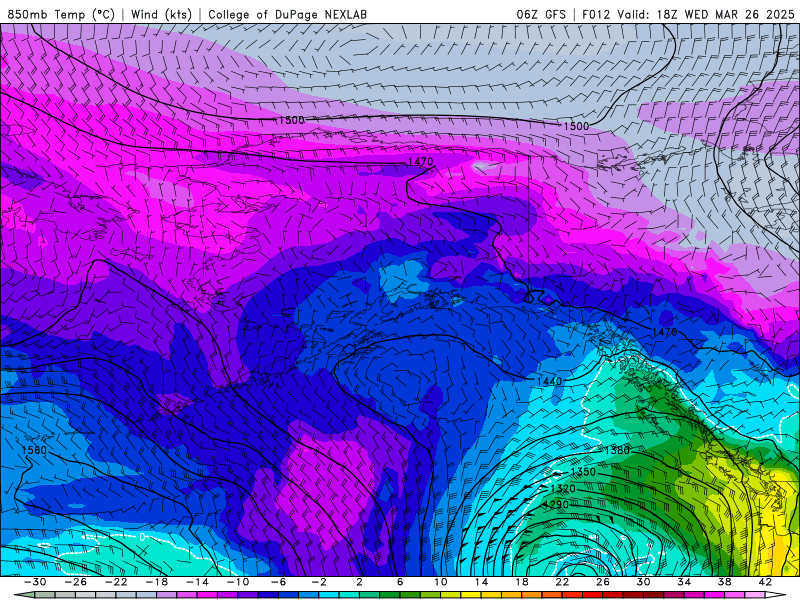This screenshot has width=800, height=600.
Task: Click the 18 value on the color scale
Action: pos(521,582)
